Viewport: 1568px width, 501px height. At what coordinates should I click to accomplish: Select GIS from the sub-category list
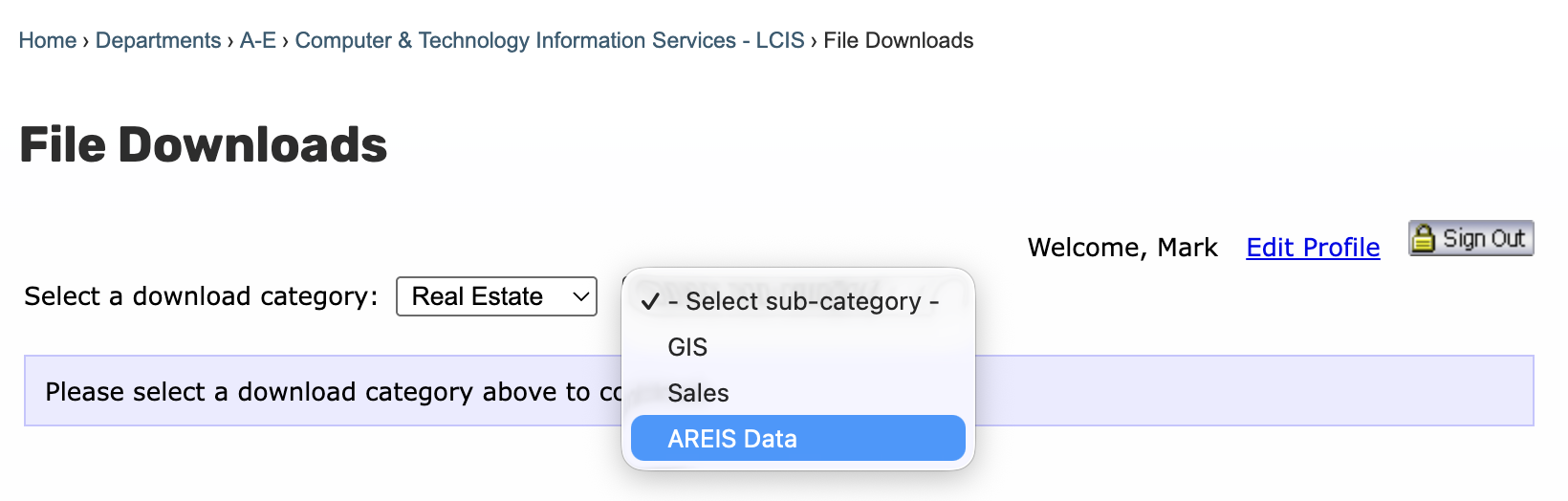point(687,347)
